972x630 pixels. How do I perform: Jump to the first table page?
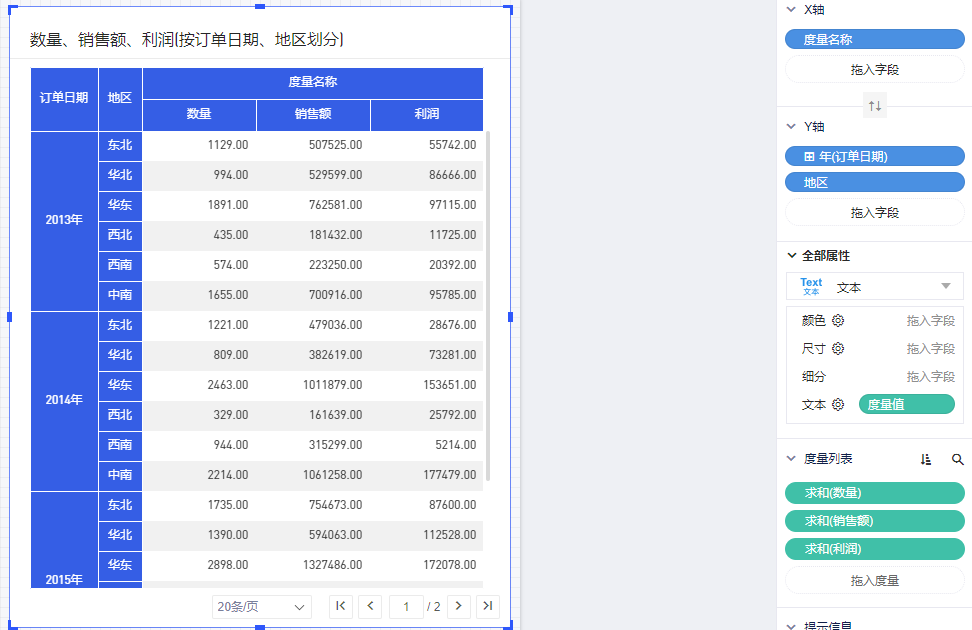pyautogui.click(x=340, y=606)
